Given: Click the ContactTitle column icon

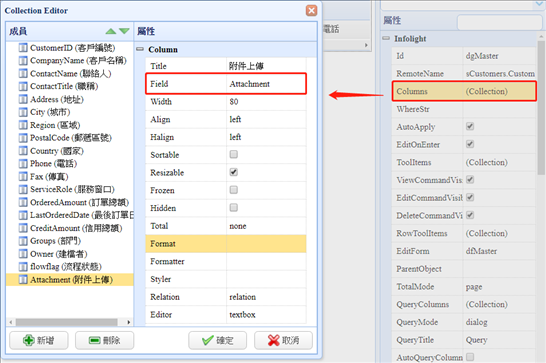Looking at the screenshot, I should point(23,86).
